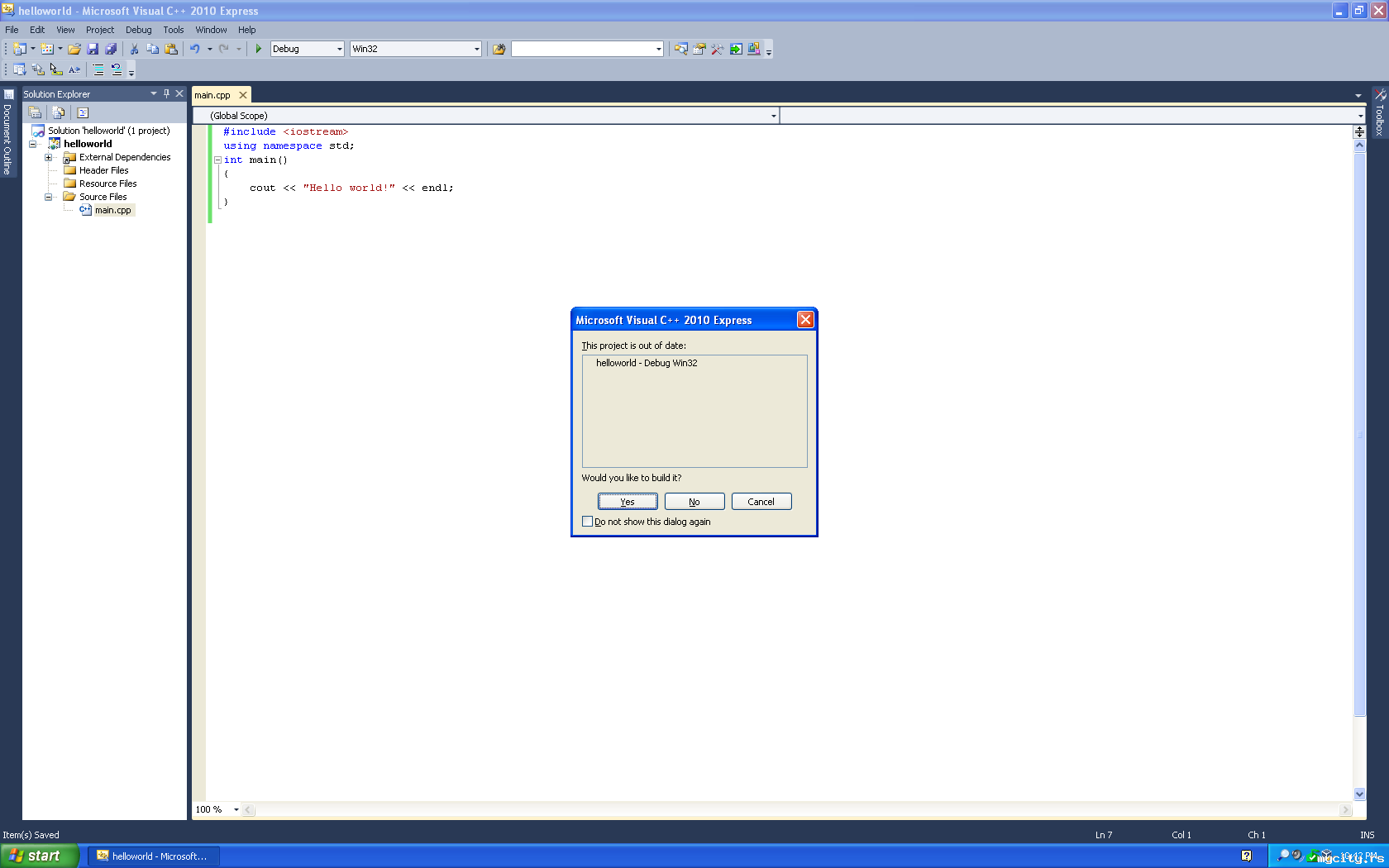Check 'Do not show this dialog again'

(587, 522)
